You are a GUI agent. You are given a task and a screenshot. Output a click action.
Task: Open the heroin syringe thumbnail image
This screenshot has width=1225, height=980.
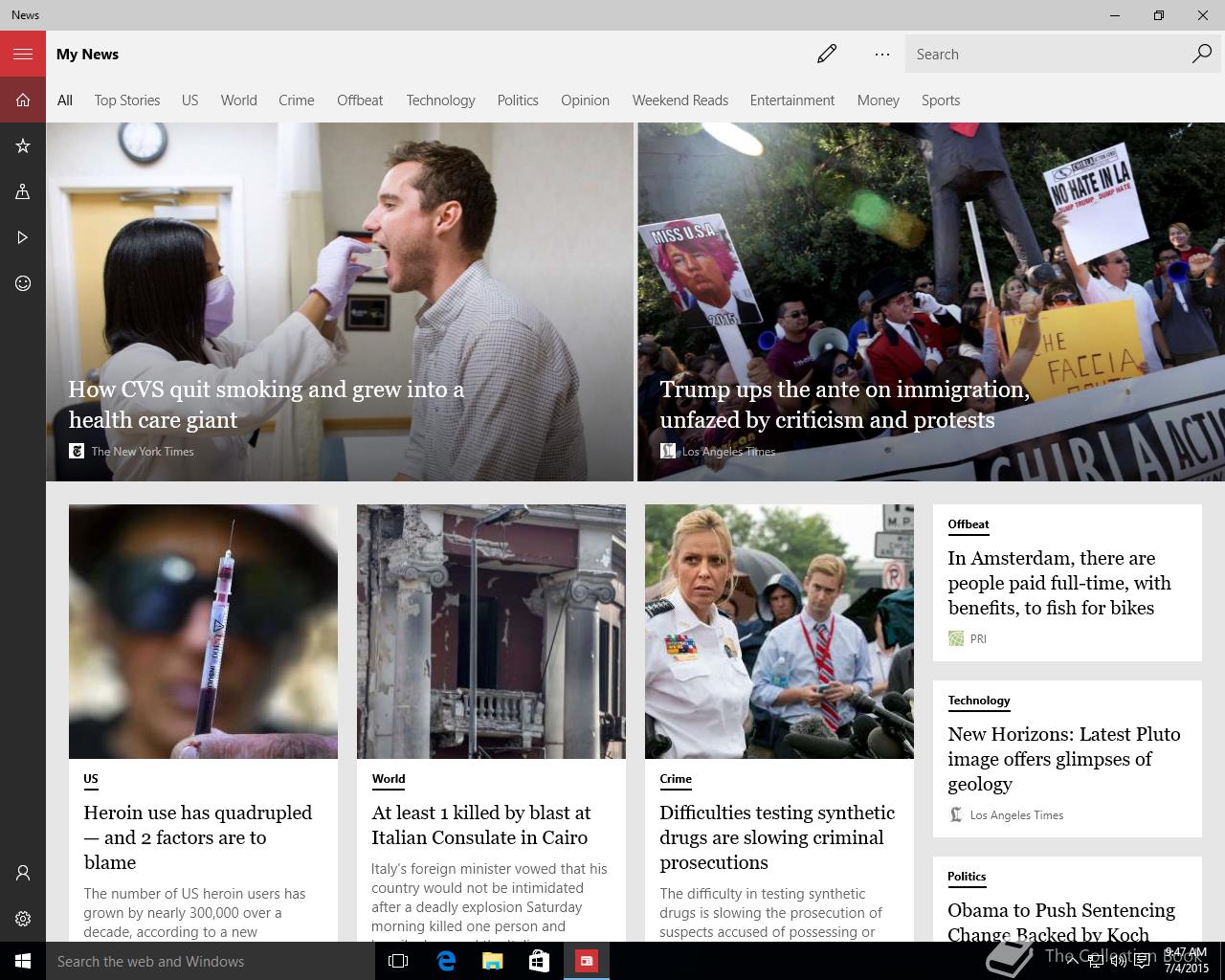coord(203,632)
